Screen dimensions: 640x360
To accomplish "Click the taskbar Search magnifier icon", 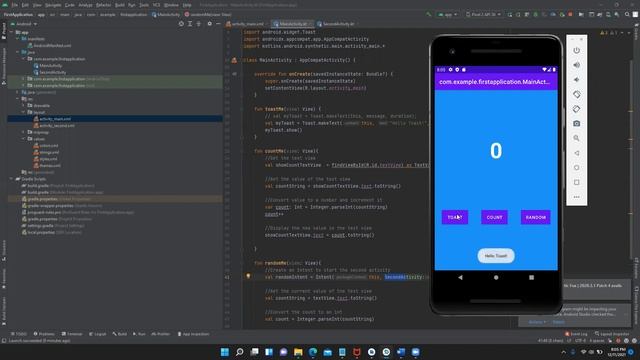I will click(240, 352).
